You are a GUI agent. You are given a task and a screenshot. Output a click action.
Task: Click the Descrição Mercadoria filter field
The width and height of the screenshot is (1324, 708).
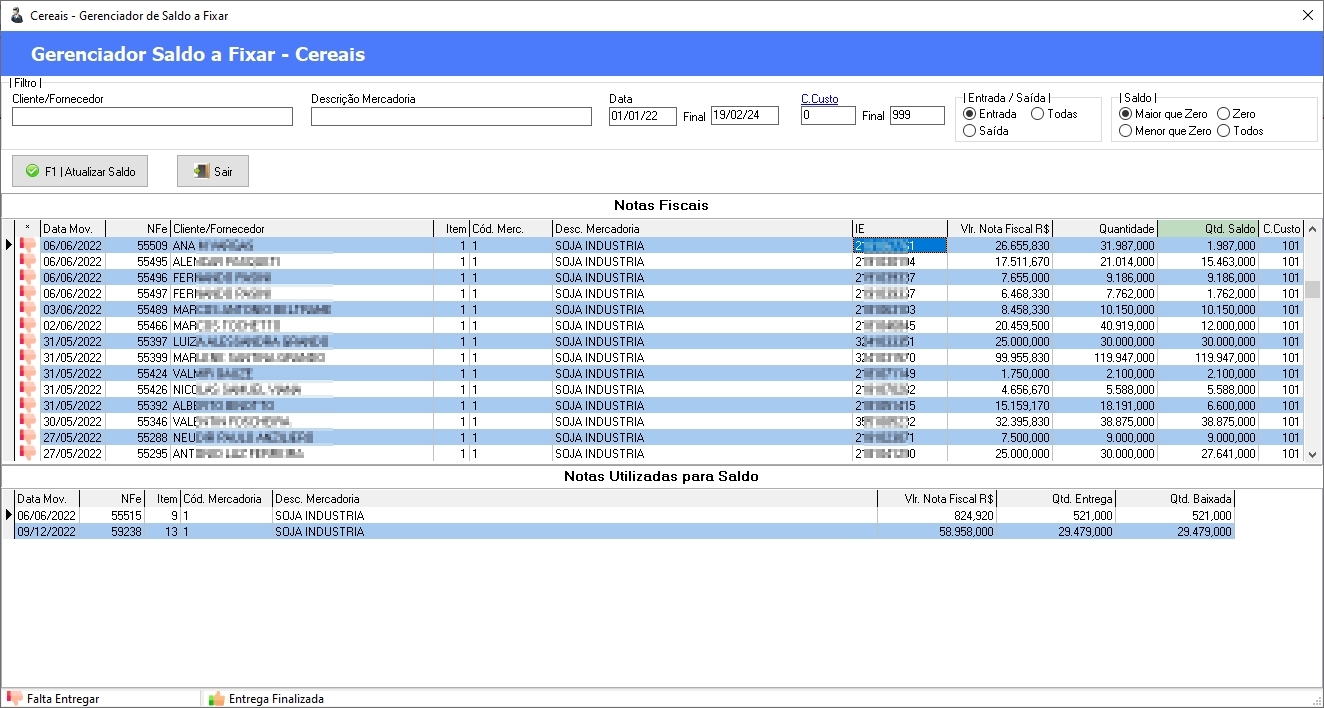click(451, 116)
